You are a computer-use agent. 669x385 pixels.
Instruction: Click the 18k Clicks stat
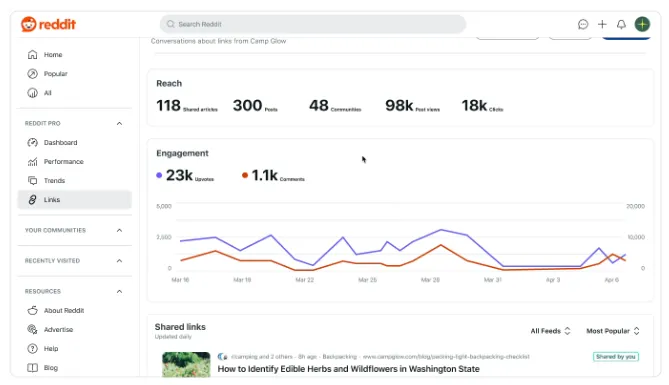pyautogui.click(x=483, y=106)
